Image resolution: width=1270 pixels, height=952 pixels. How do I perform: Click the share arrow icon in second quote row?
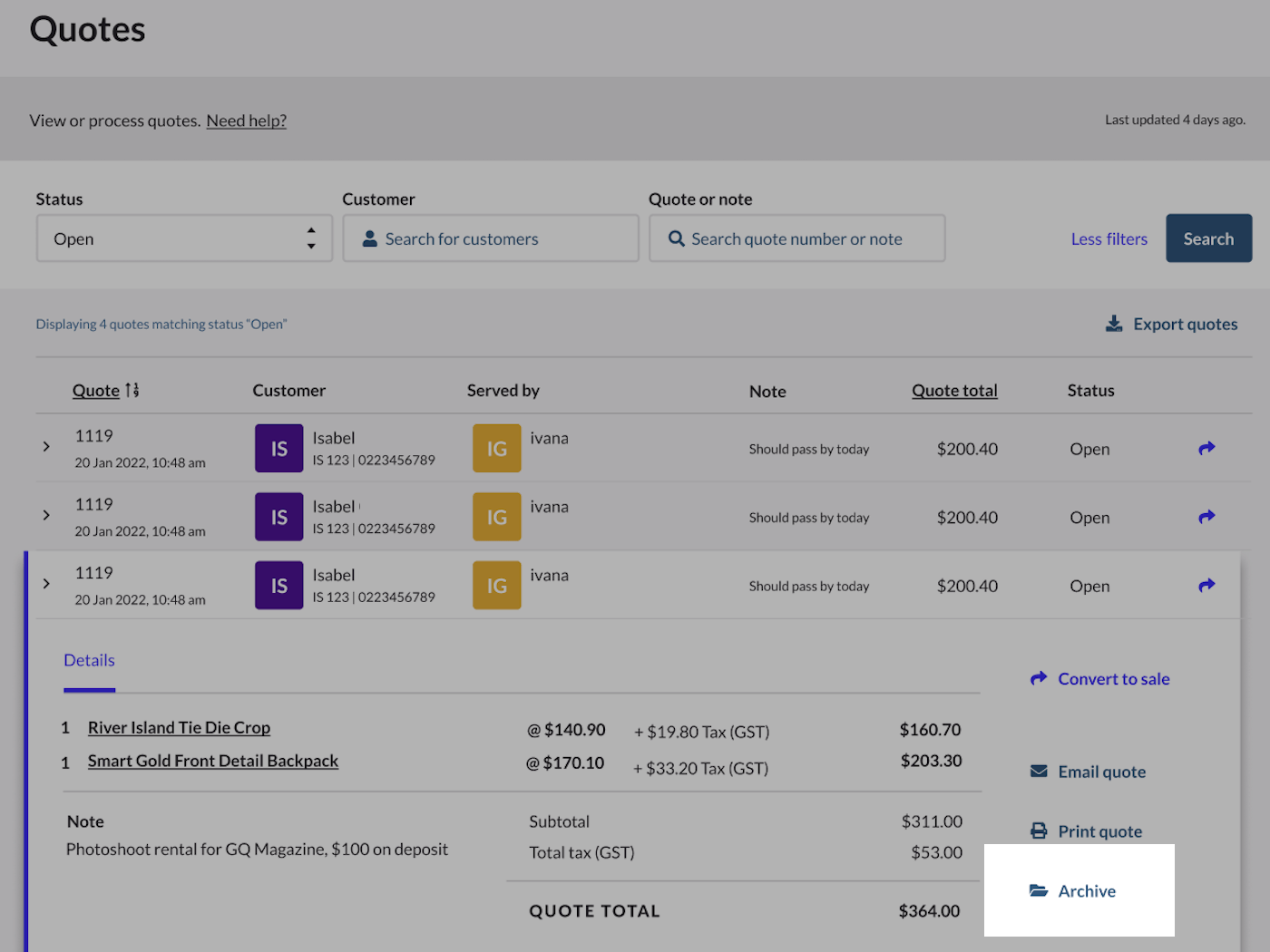1206,517
